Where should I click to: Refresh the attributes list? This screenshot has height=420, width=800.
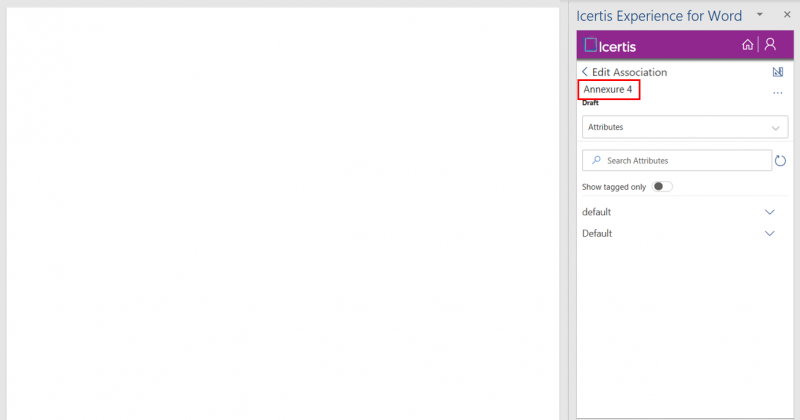(780, 161)
